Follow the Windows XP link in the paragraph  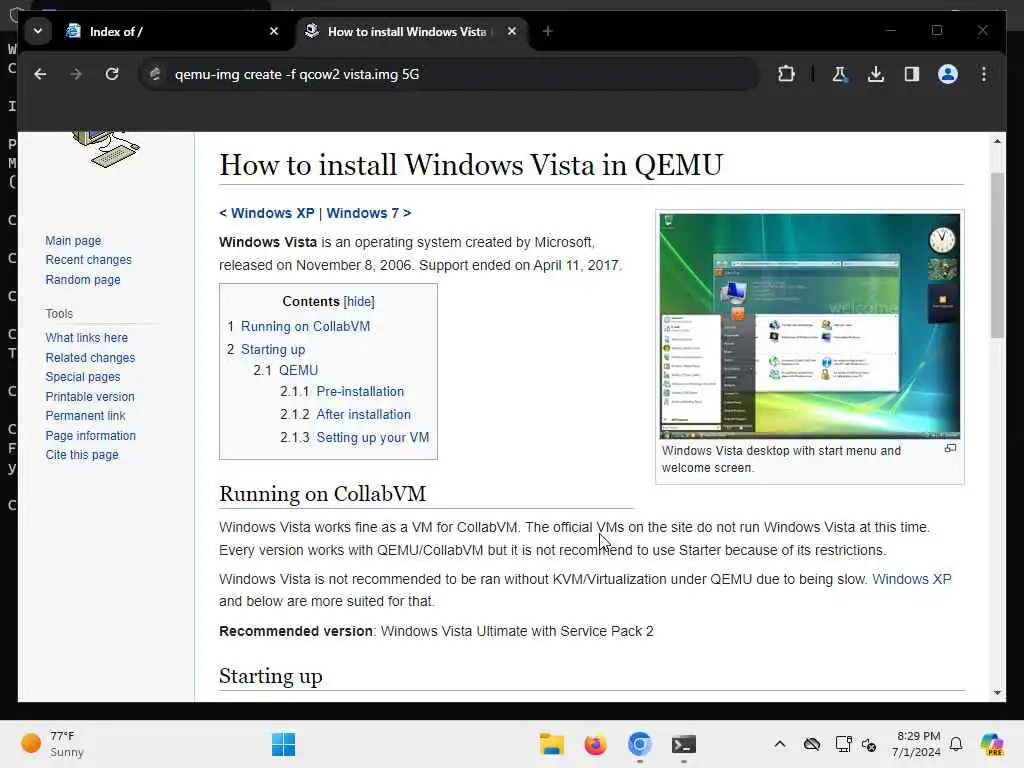coord(912,579)
